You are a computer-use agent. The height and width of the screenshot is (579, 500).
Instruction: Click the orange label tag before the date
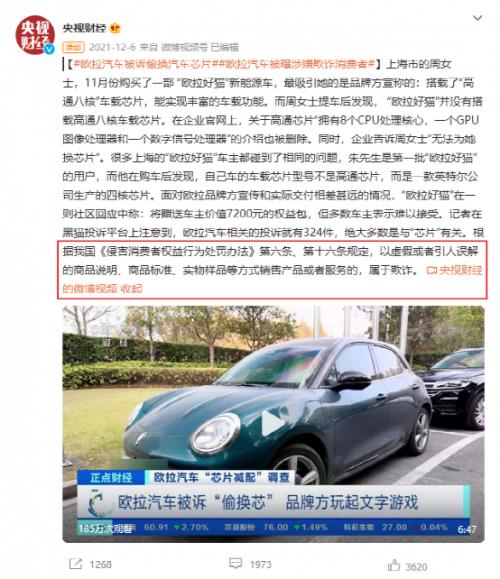pos(73,47)
